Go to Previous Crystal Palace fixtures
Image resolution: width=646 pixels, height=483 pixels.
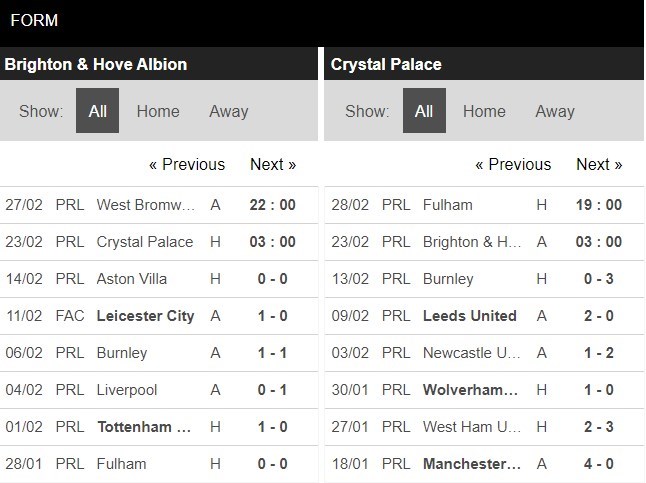coord(513,164)
